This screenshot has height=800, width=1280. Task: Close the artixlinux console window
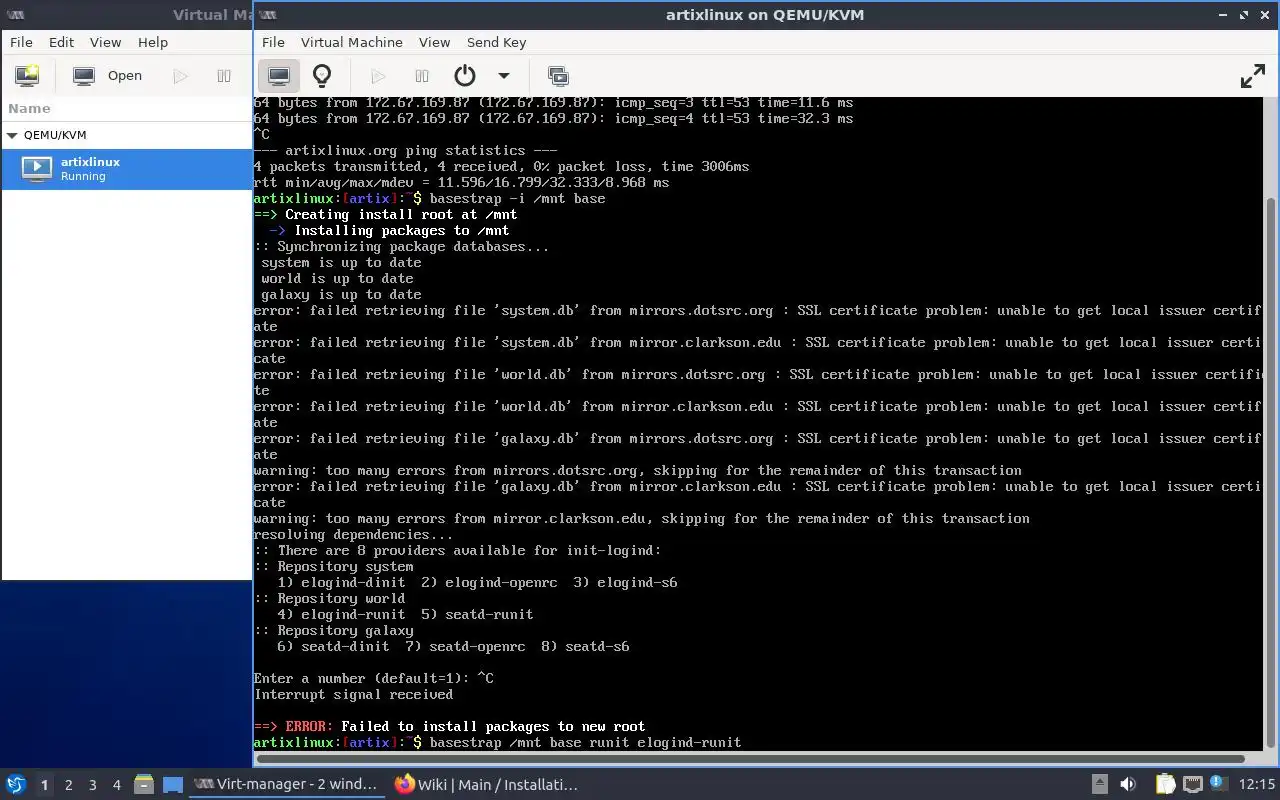point(1265,15)
